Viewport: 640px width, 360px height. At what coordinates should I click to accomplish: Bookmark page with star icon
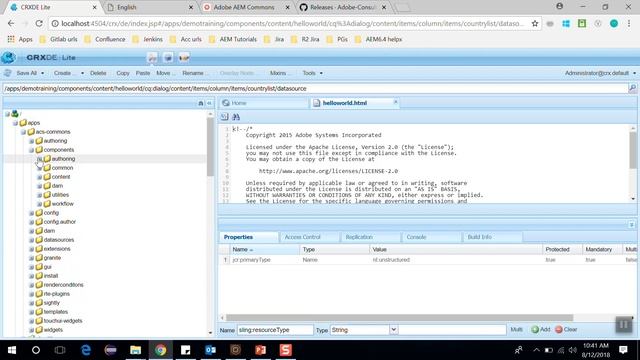point(535,24)
